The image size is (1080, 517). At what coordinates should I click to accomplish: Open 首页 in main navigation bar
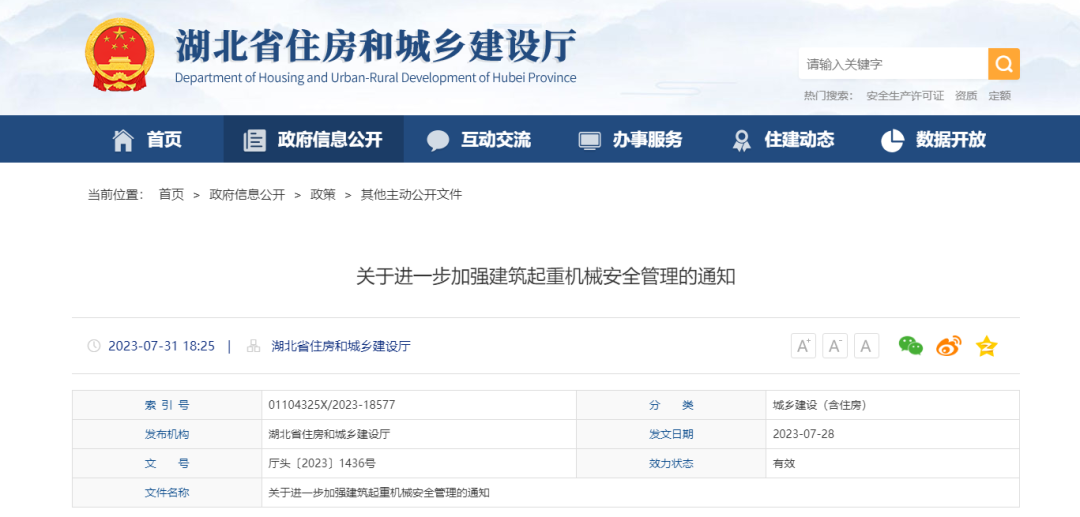click(x=148, y=140)
